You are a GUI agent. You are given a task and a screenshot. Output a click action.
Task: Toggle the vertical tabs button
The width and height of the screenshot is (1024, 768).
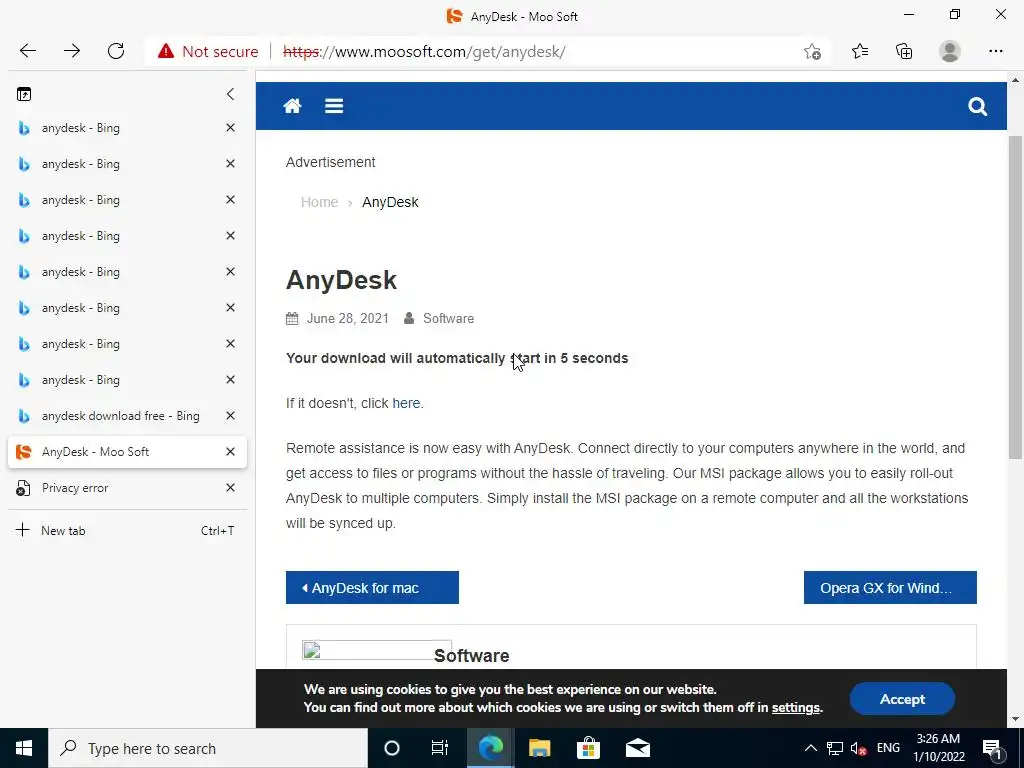point(24,94)
